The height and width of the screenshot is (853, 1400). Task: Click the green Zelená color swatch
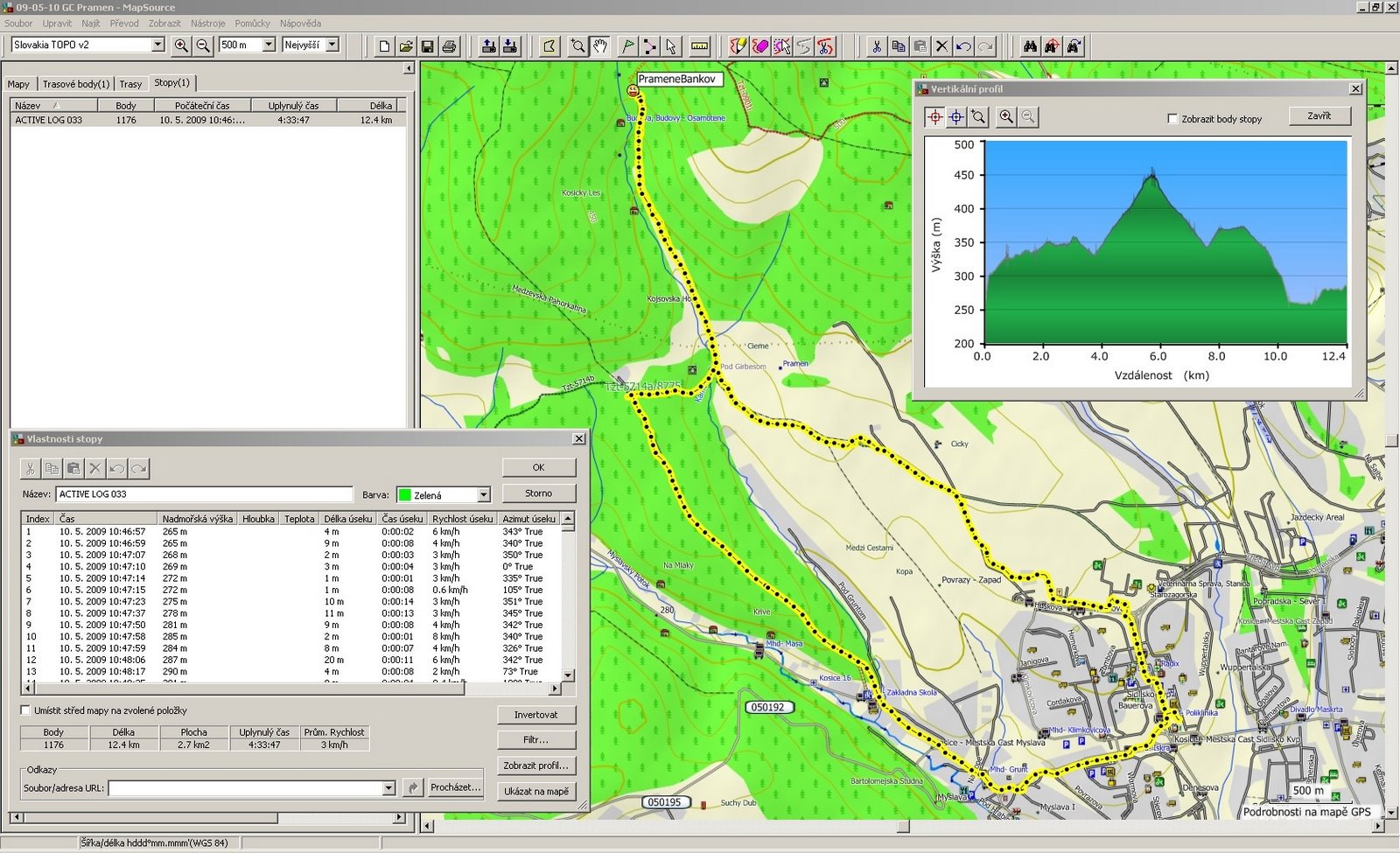(x=405, y=495)
